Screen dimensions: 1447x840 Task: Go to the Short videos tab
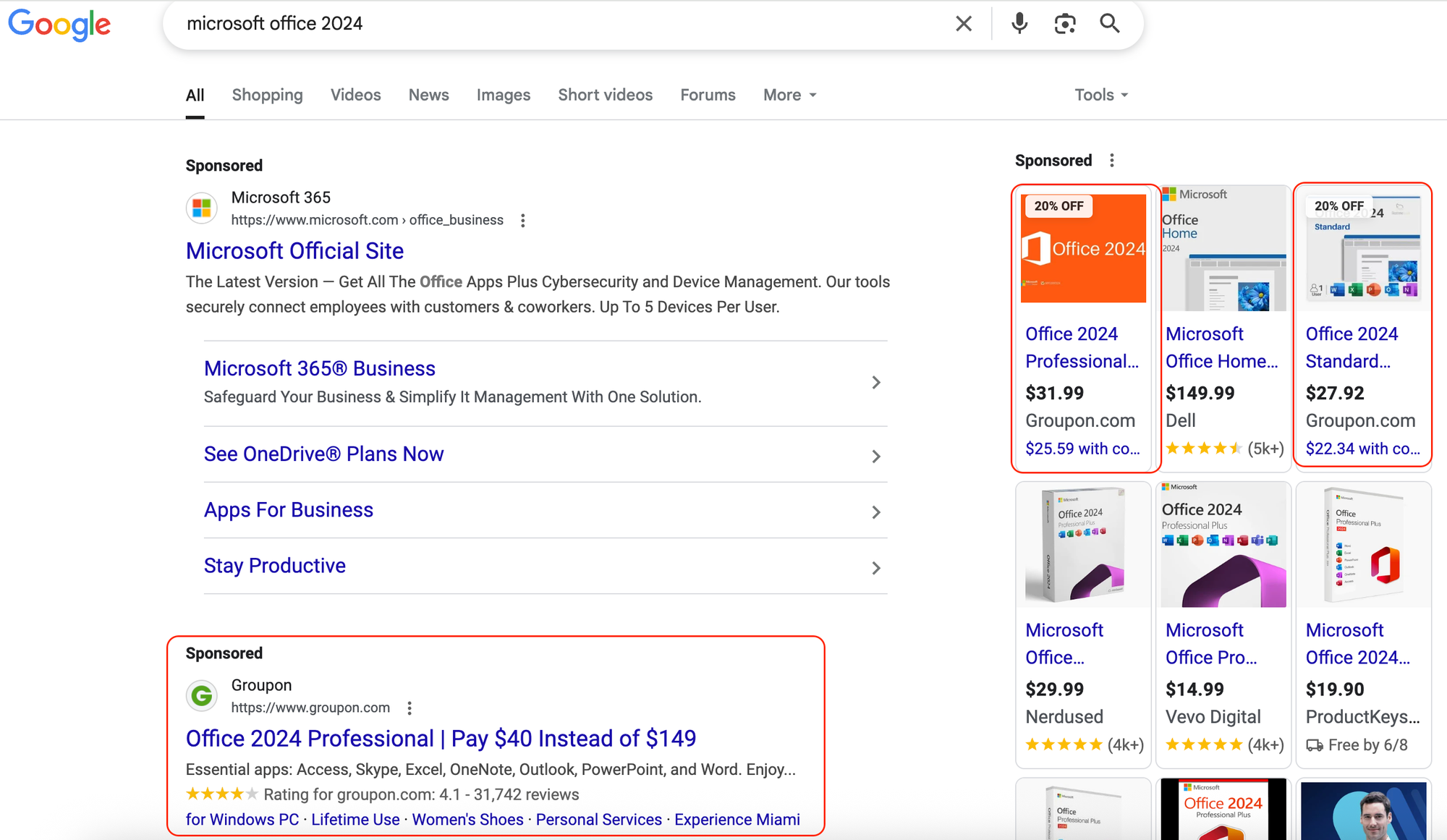[x=605, y=95]
